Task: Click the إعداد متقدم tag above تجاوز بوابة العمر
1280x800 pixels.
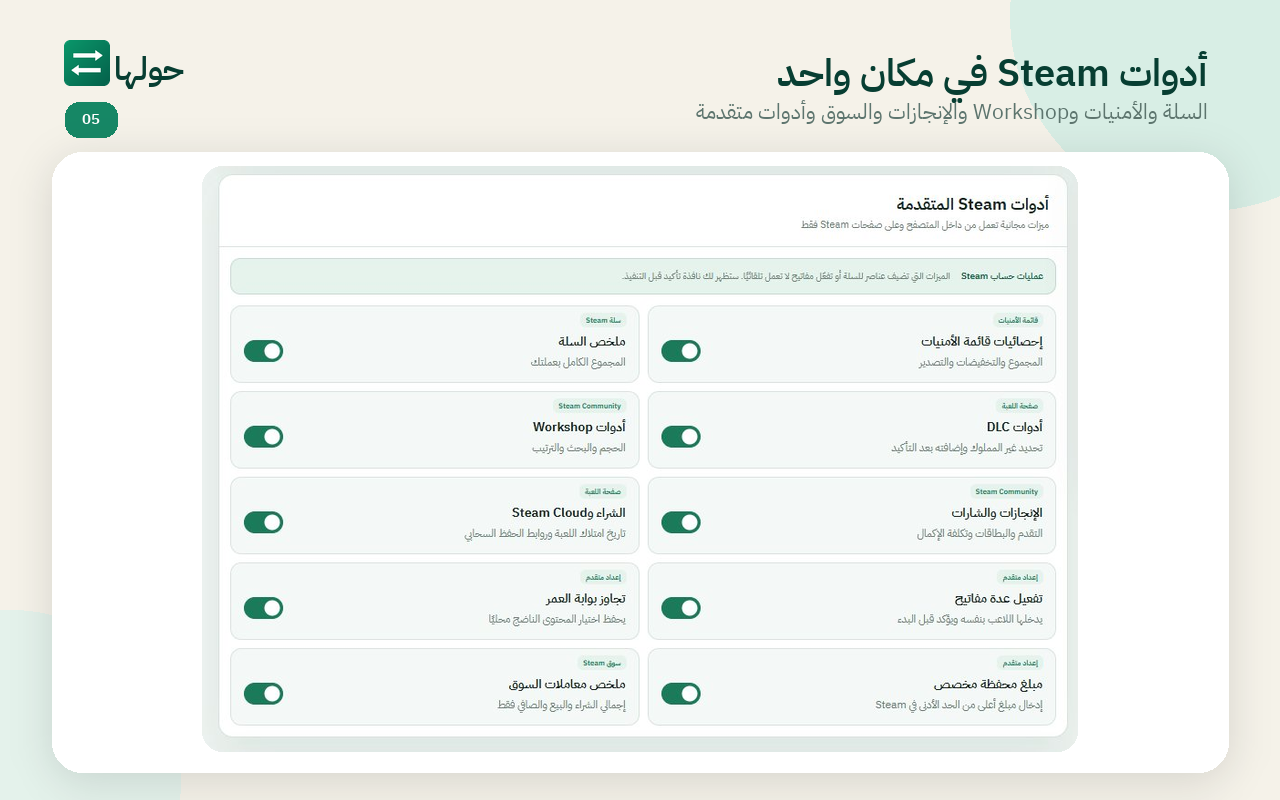Action: tap(603, 577)
